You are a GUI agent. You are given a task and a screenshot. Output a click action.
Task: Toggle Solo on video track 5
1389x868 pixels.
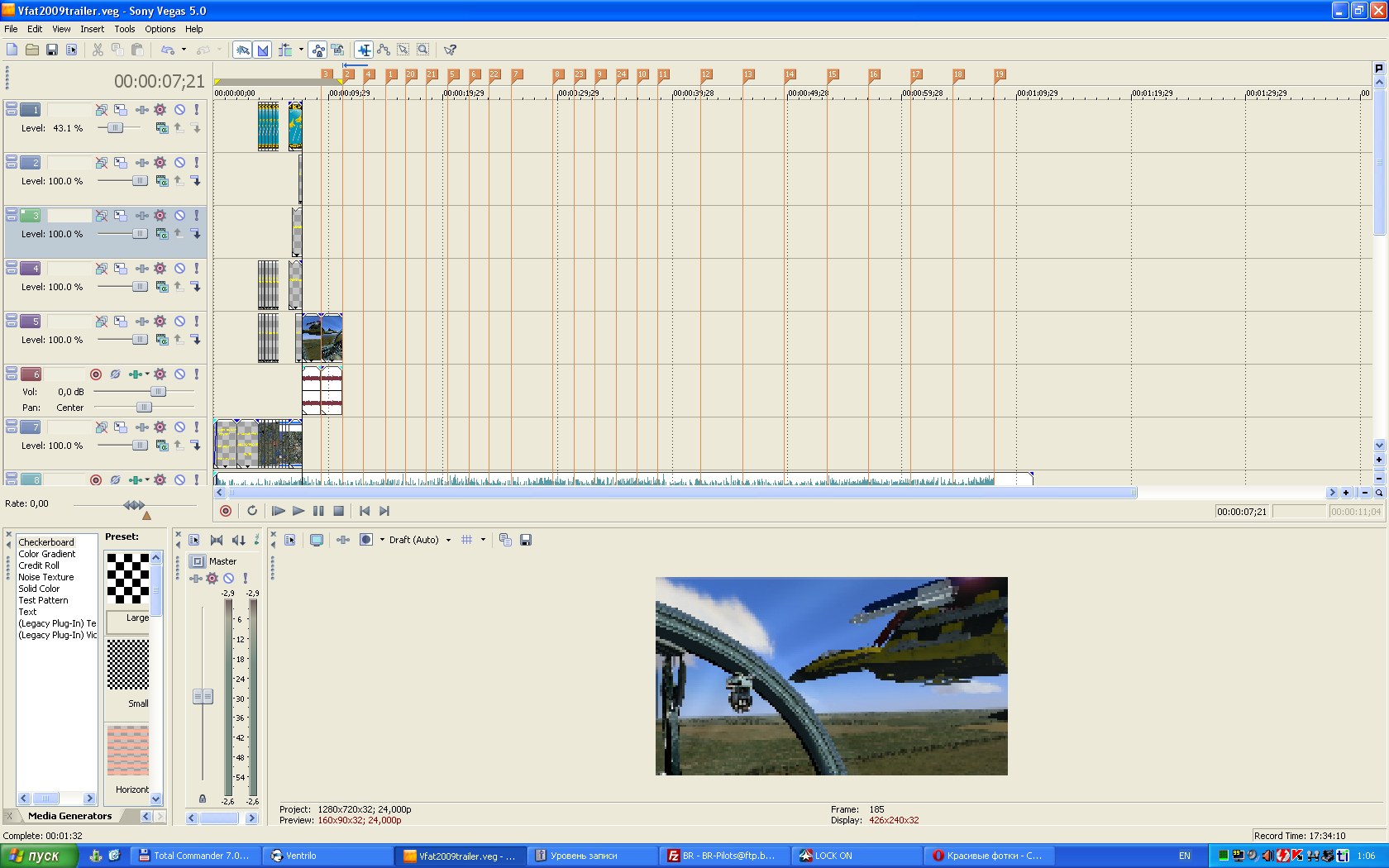pyautogui.click(x=196, y=322)
